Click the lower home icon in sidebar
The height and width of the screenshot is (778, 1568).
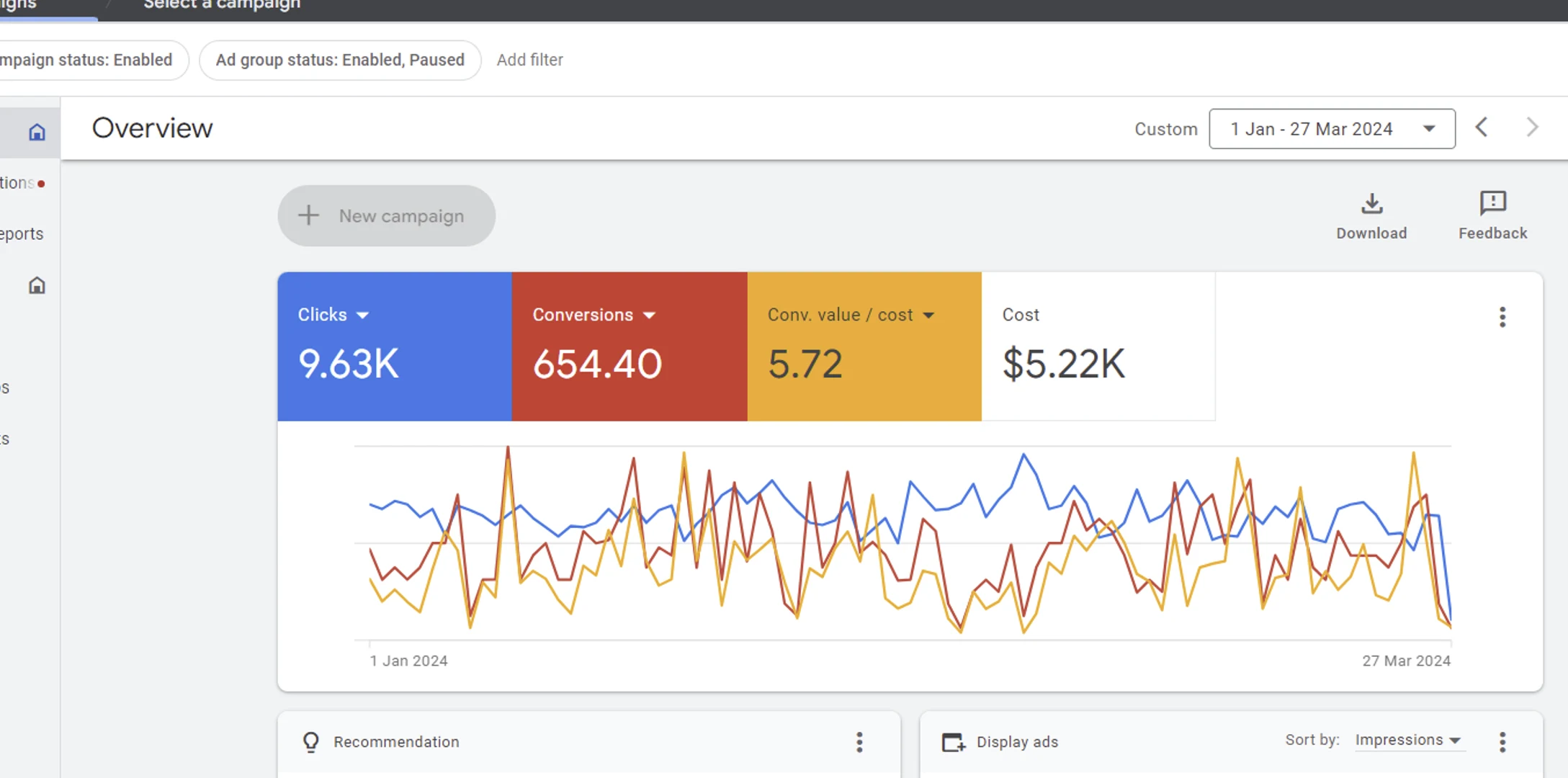[37, 286]
